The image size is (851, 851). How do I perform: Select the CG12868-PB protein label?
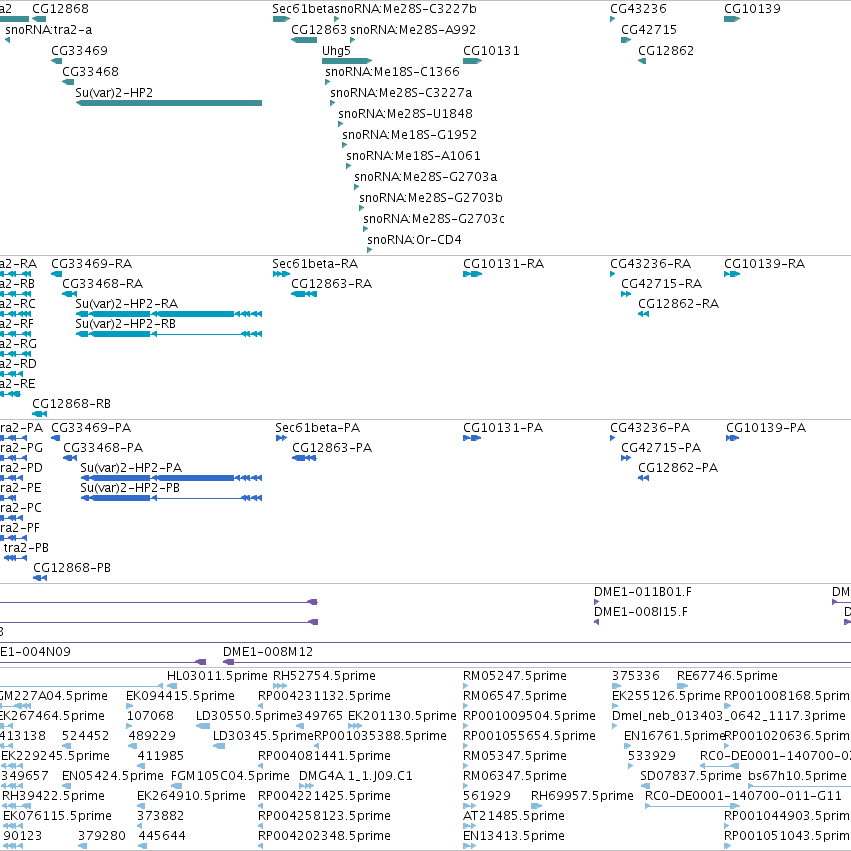[72, 568]
